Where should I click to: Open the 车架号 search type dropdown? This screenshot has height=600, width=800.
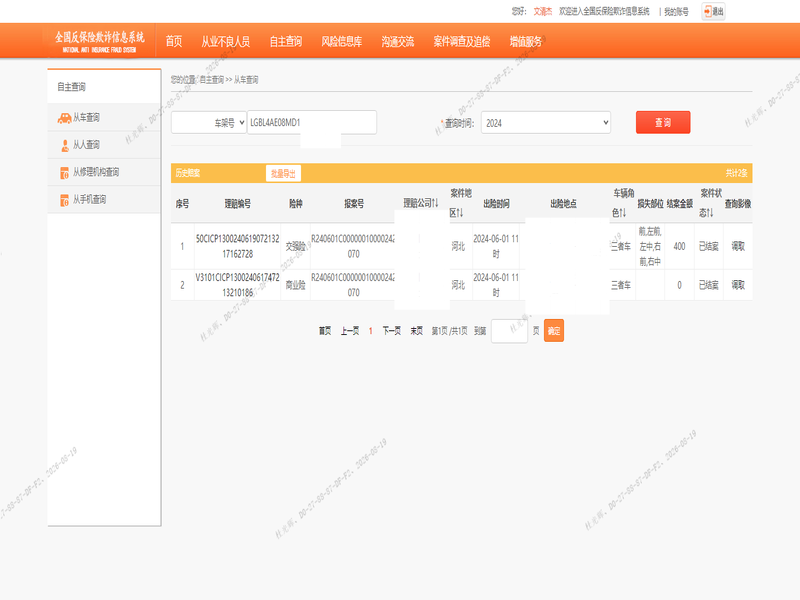[209, 122]
